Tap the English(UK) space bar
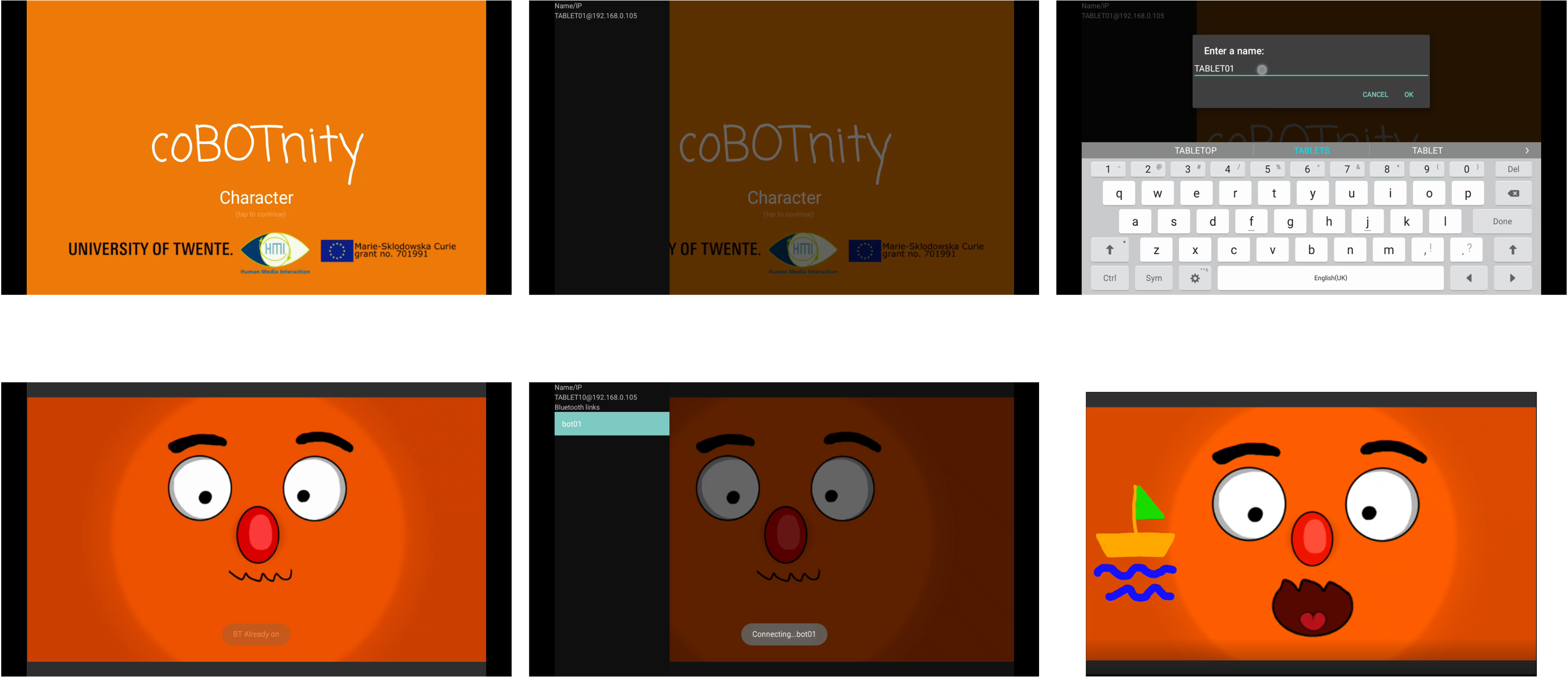 pyautogui.click(x=1330, y=278)
